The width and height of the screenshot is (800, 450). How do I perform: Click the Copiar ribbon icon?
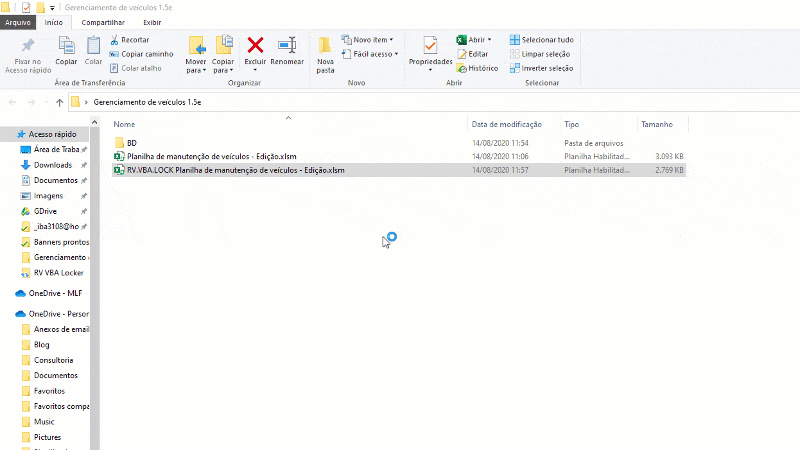click(x=66, y=45)
